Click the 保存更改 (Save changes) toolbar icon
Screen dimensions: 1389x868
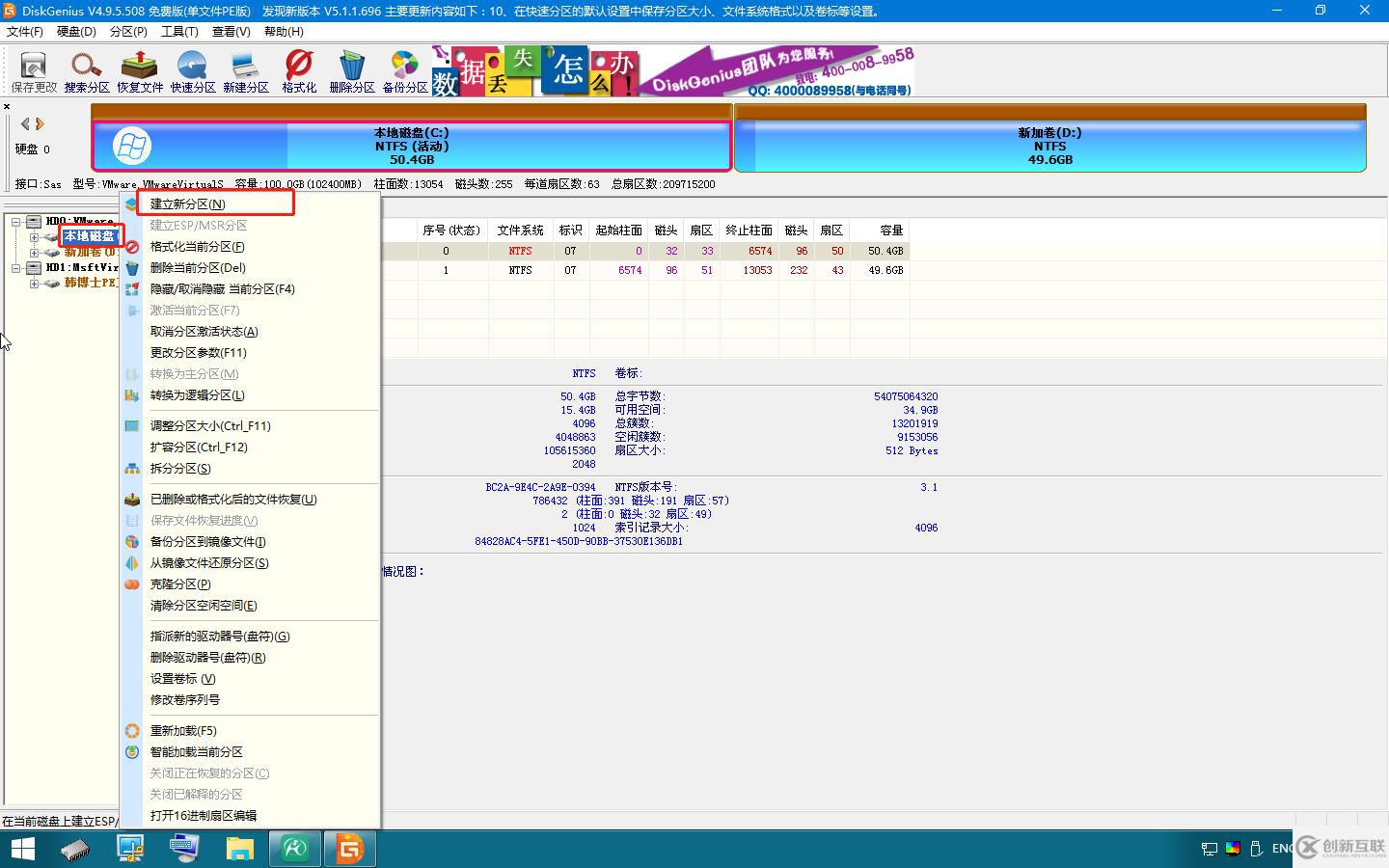(x=34, y=71)
